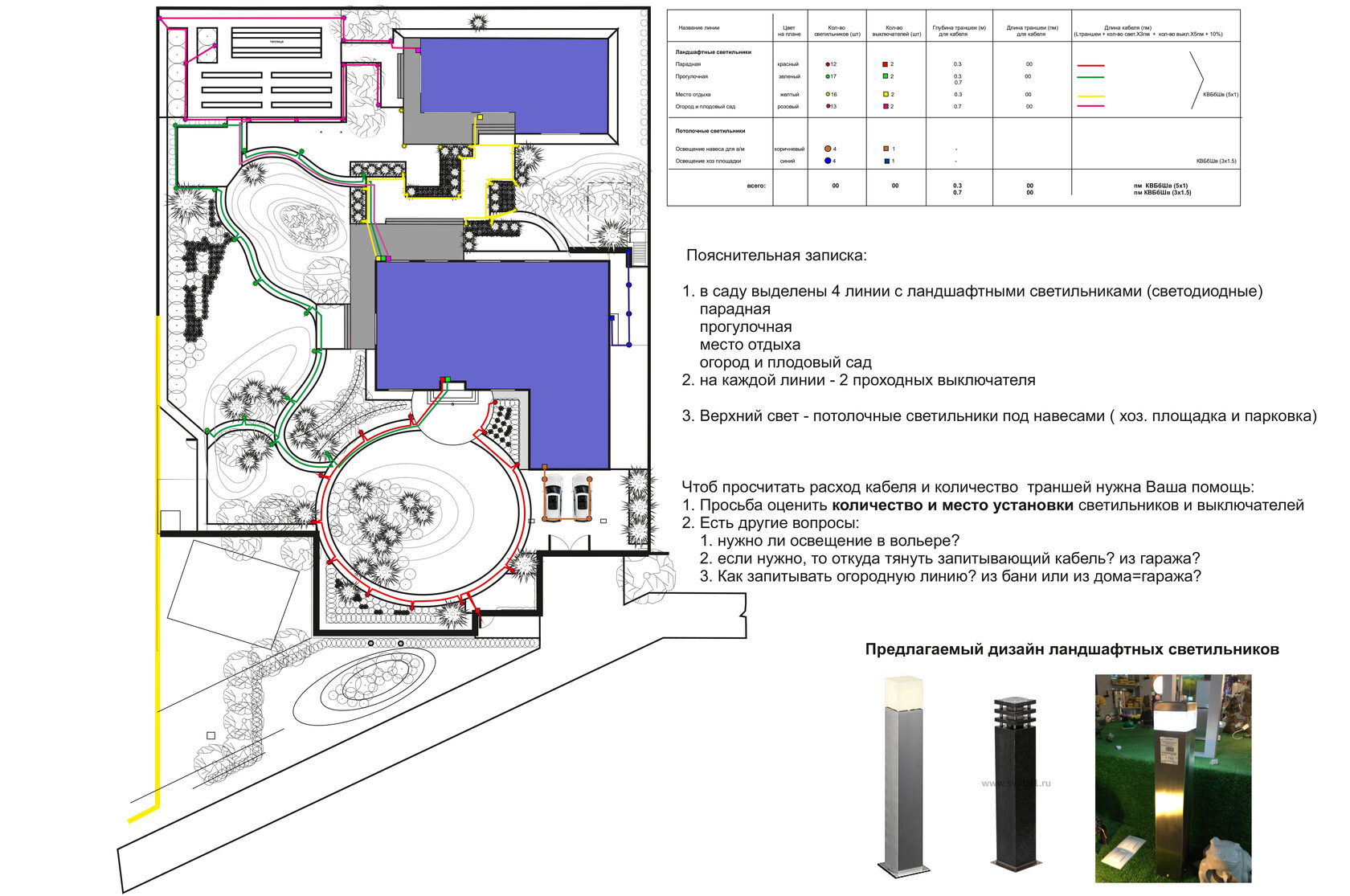Click the blue circle marker for utility yard lighting

(828, 161)
